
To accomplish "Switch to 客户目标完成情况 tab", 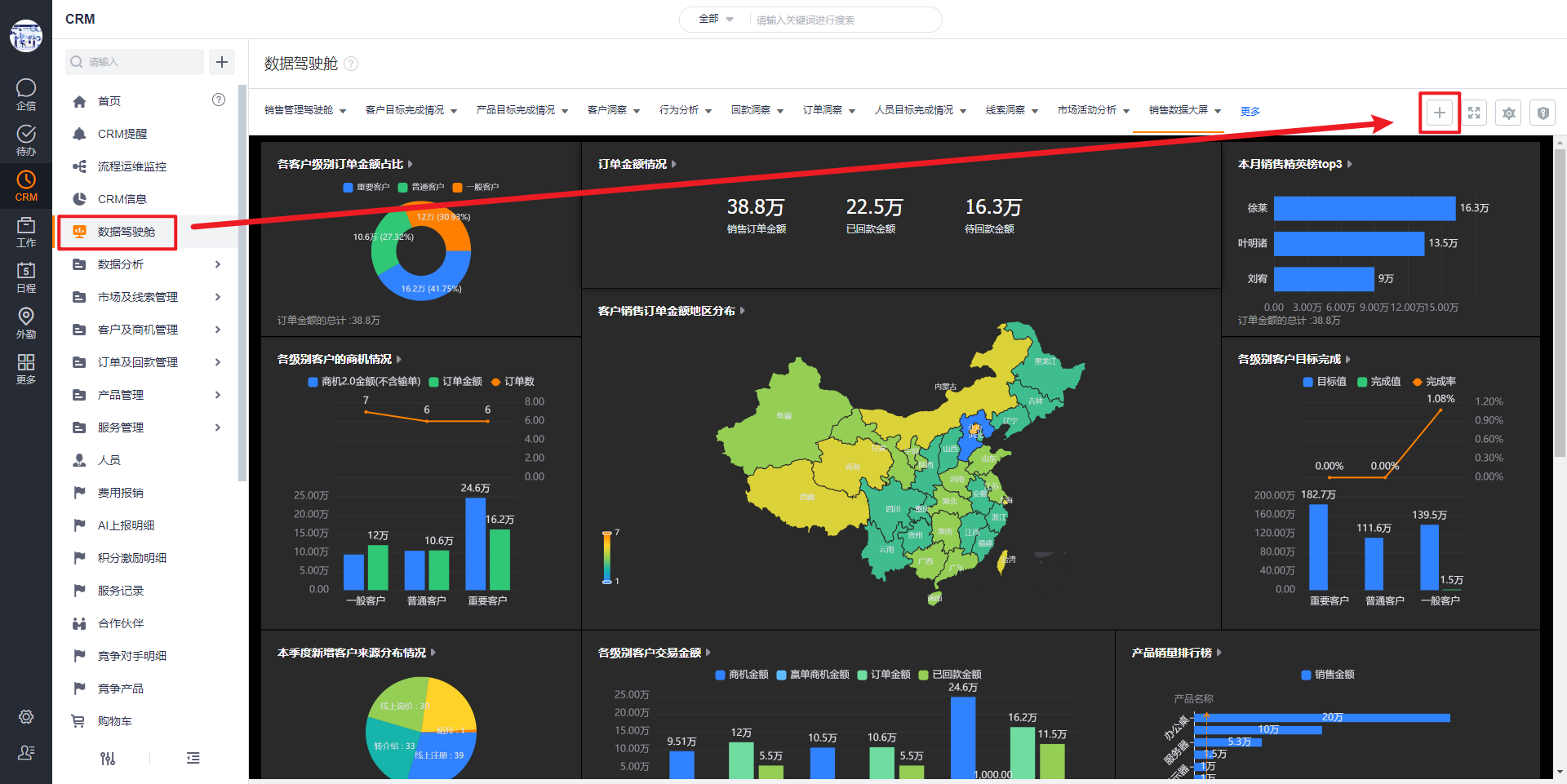I will tap(405, 110).
